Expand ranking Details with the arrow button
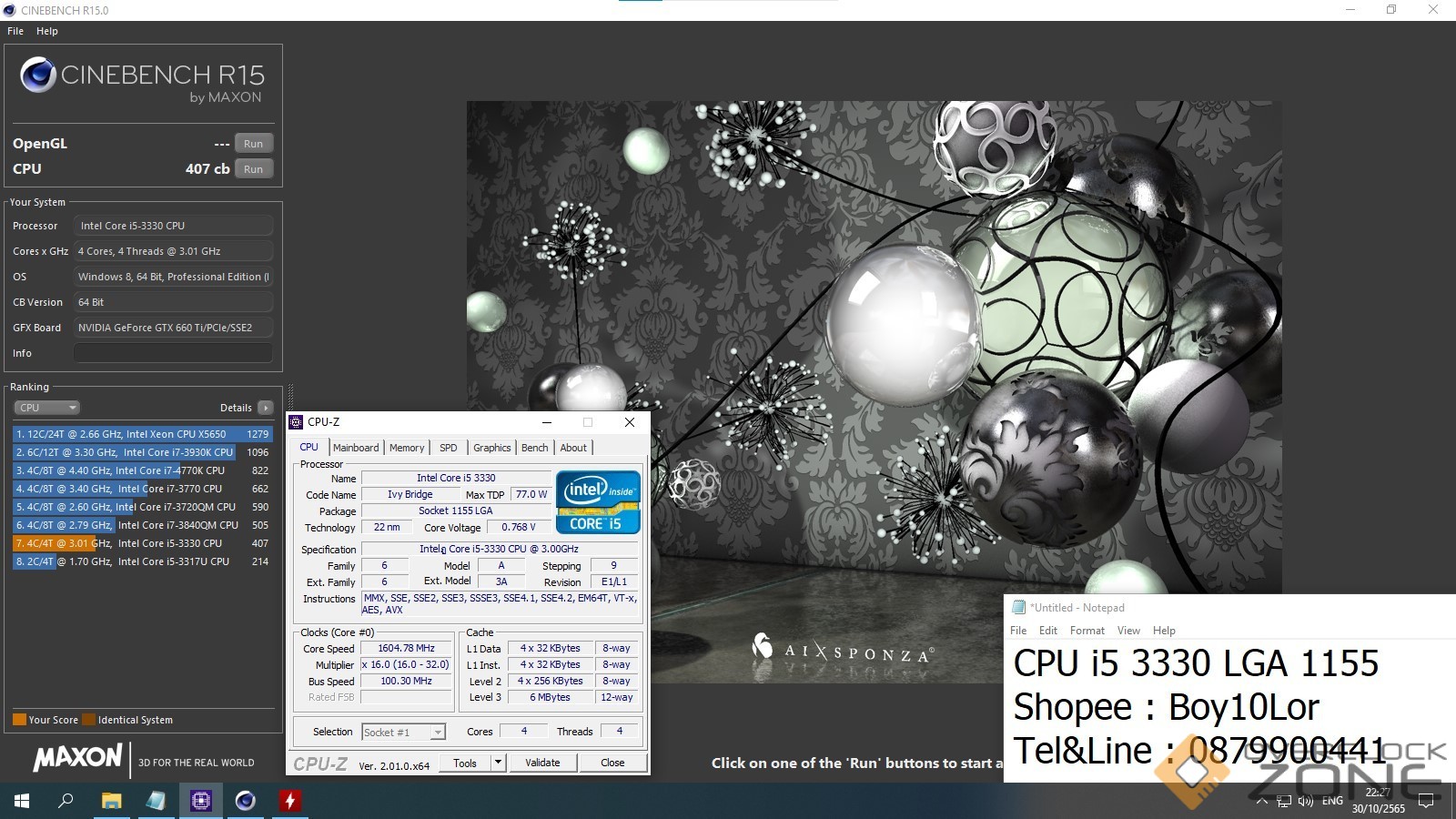1456x819 pixels. [265, 408]
